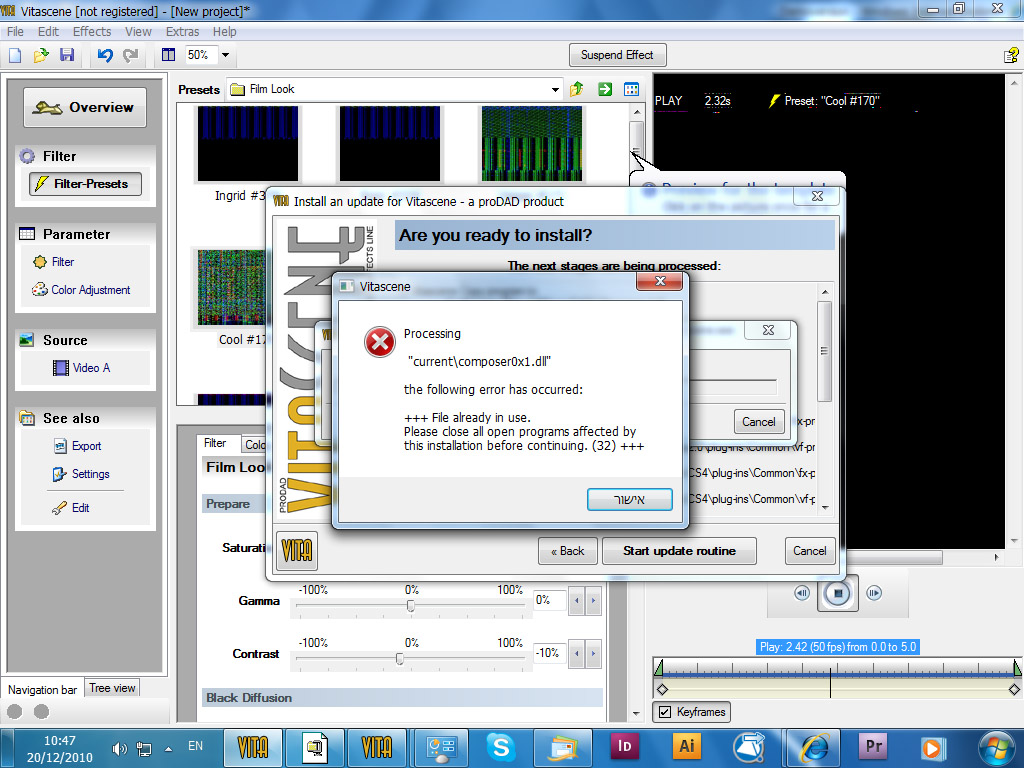Open the File menu
This screenshot has width=1024, height=768.
[x=15, y=31]
